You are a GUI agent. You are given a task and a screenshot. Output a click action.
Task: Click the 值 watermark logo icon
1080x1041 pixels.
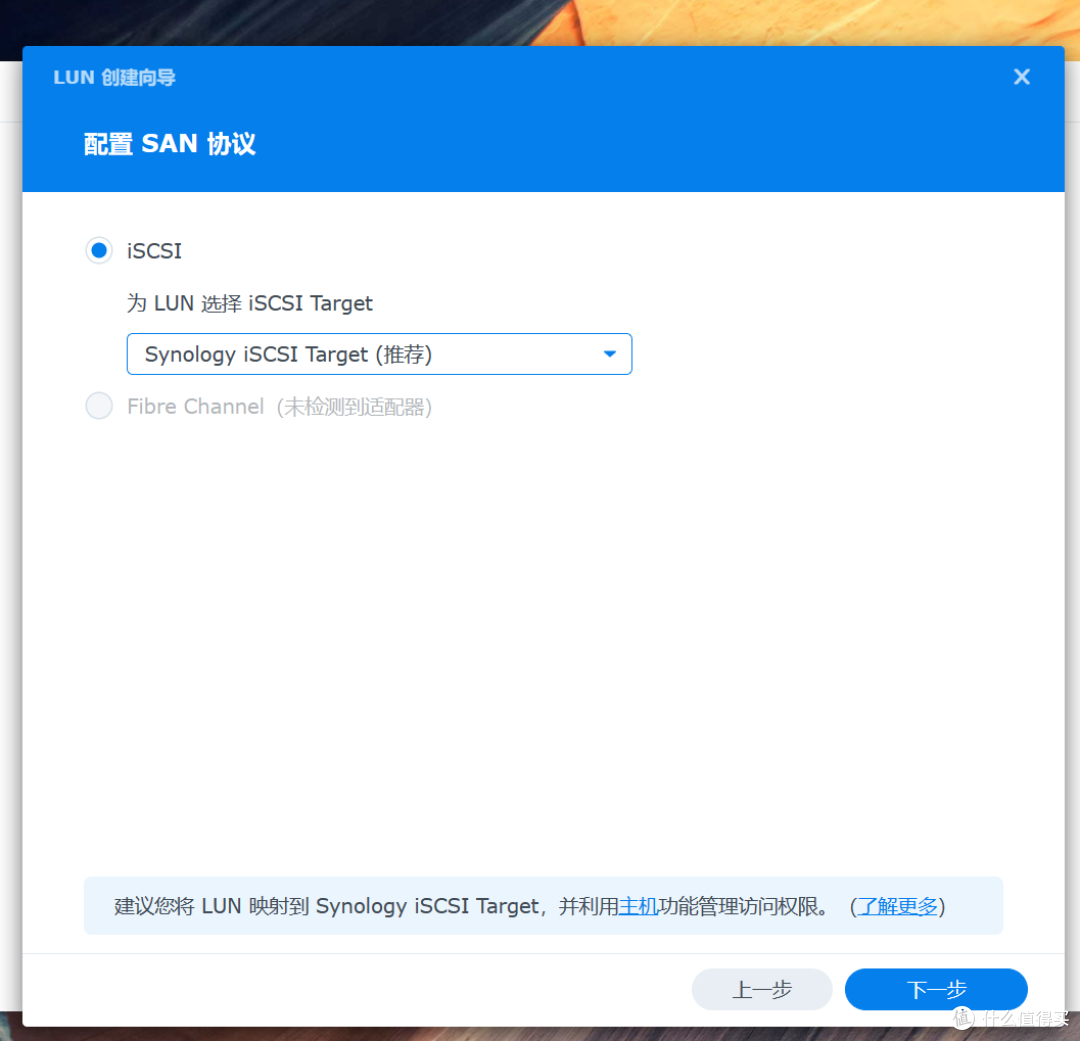click(x=962, y=1017)
